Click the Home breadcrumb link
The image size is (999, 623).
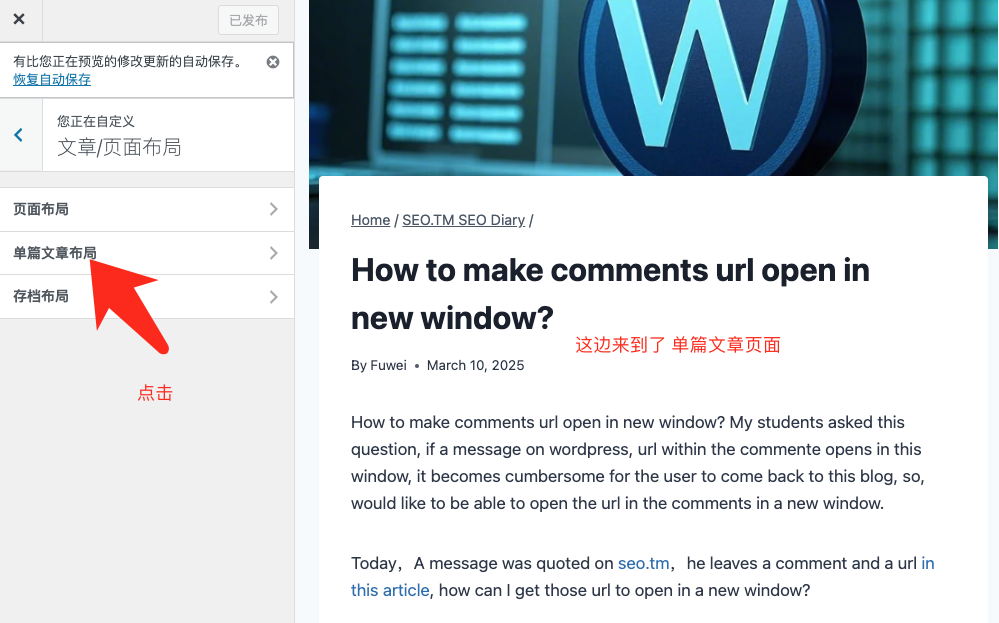pyautogui.click(x=370, y=220)
